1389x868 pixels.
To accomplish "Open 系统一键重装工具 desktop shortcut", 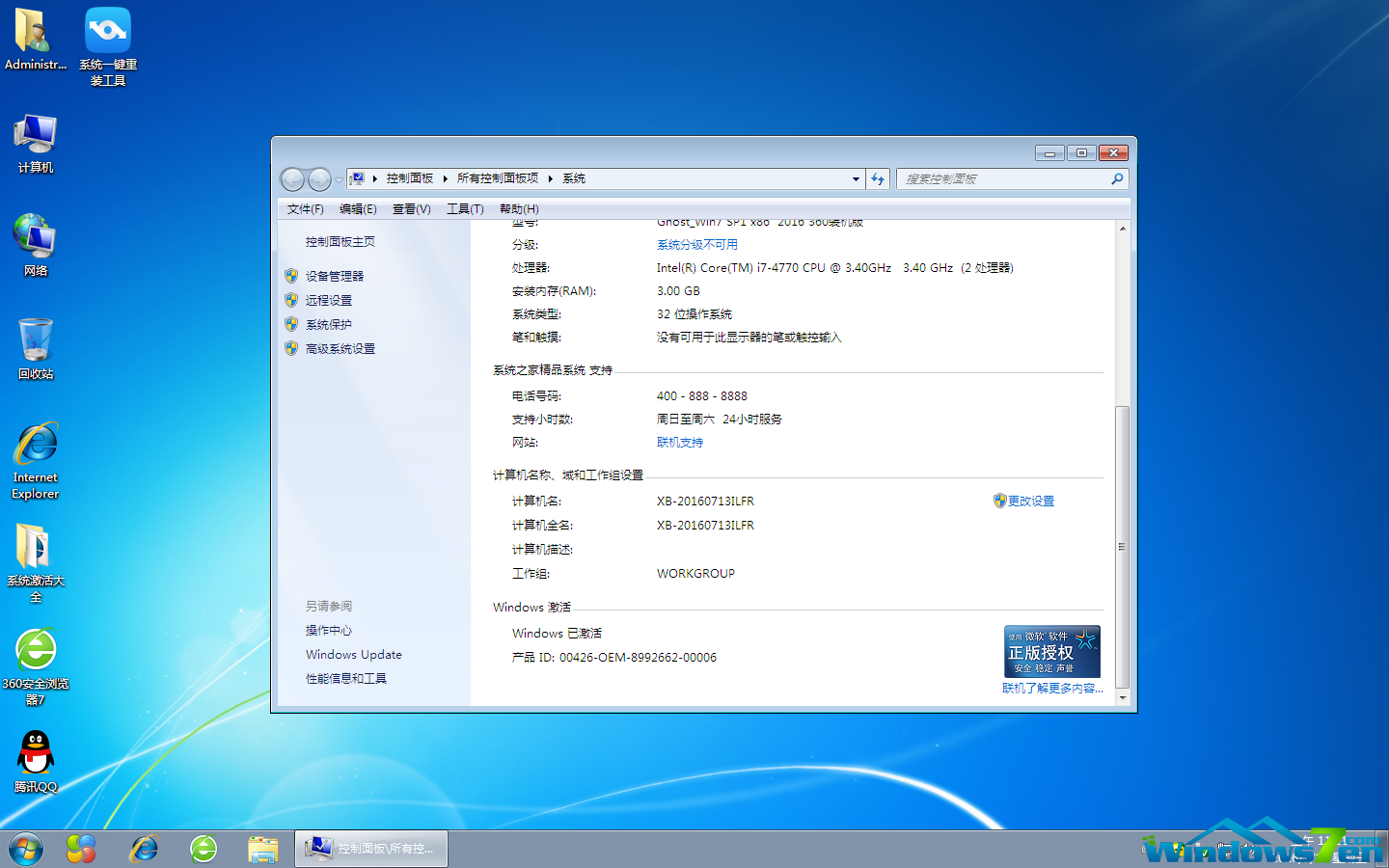I will 107,29.
